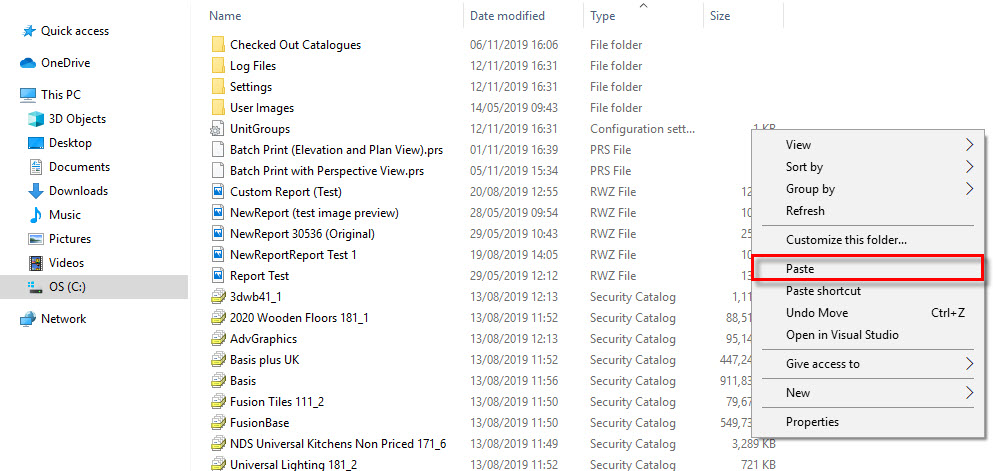Open the New submenu arrow
993x471 pixels.
click(970, 393)
